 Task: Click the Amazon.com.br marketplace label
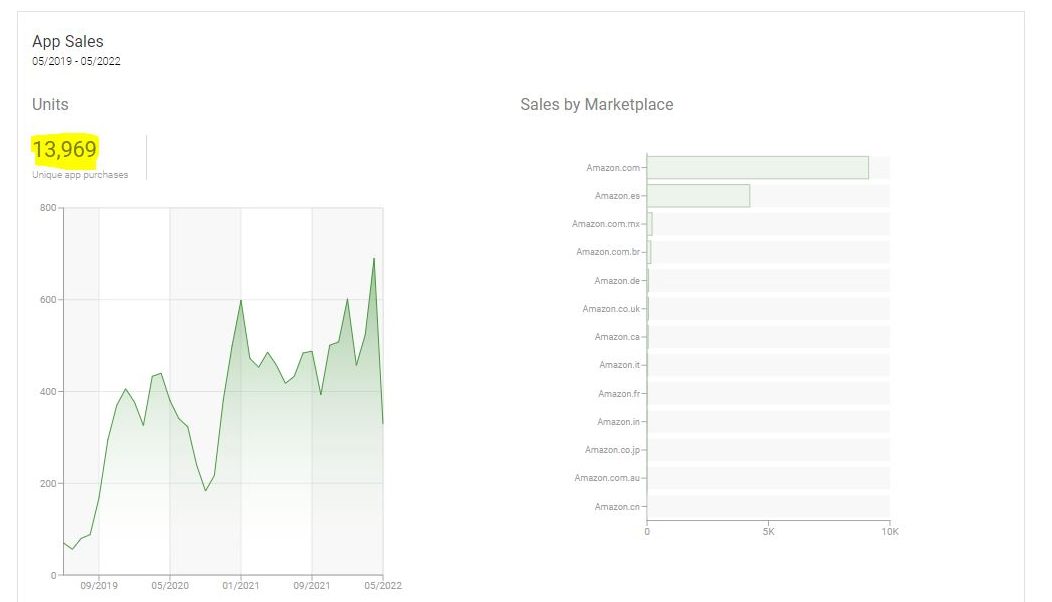tap(608, 252)
